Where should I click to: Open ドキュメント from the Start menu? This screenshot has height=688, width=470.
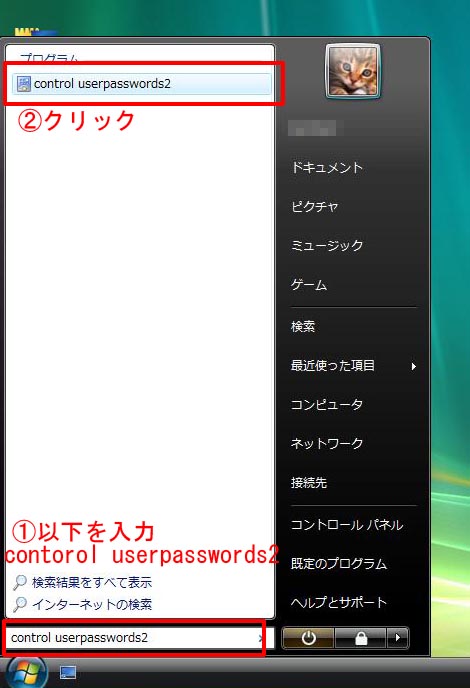(x=327, y=168)
